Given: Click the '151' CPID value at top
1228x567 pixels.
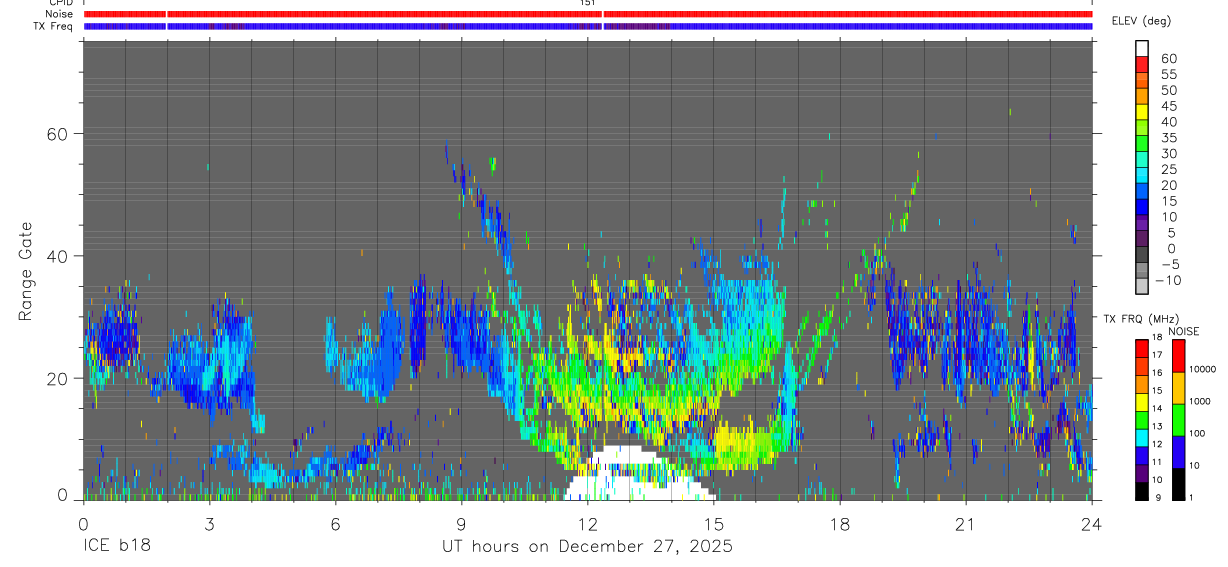Looking at the screenshot, I should coord(587,3).
